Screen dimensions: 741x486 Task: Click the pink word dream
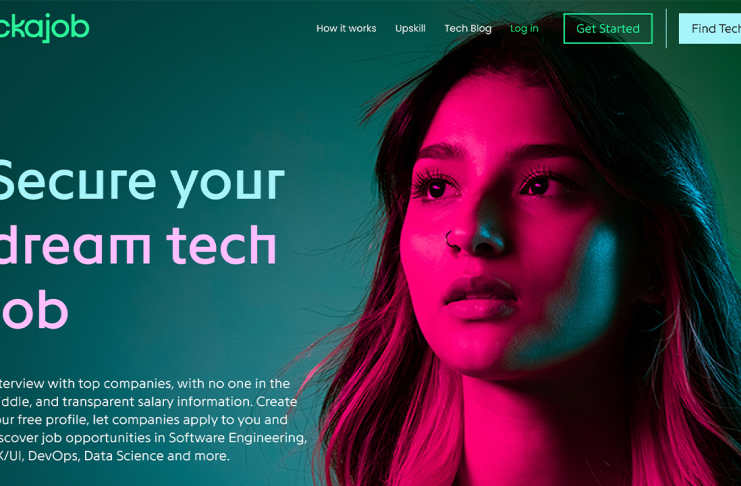point(75,245)
